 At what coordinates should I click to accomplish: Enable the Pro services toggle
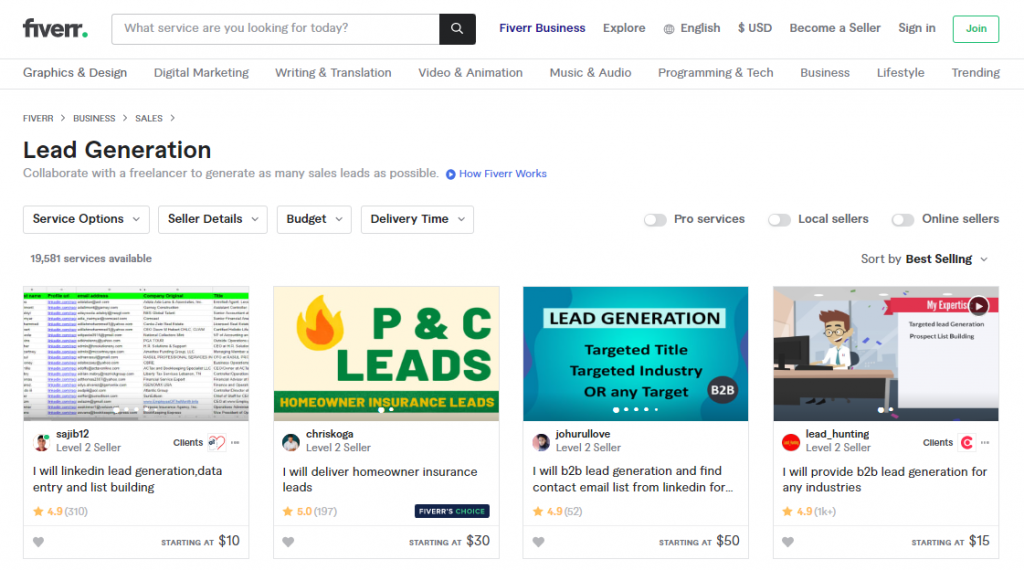pos(655,220)
